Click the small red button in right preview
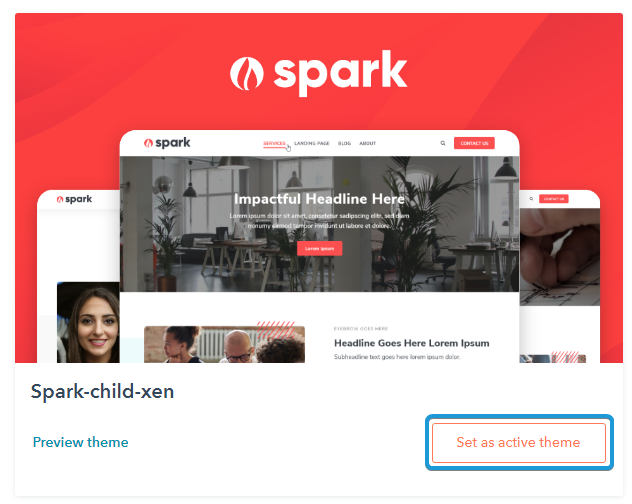The width and height of the screenshot is (632, 504). pyautogui.click(x=554, y=199)
